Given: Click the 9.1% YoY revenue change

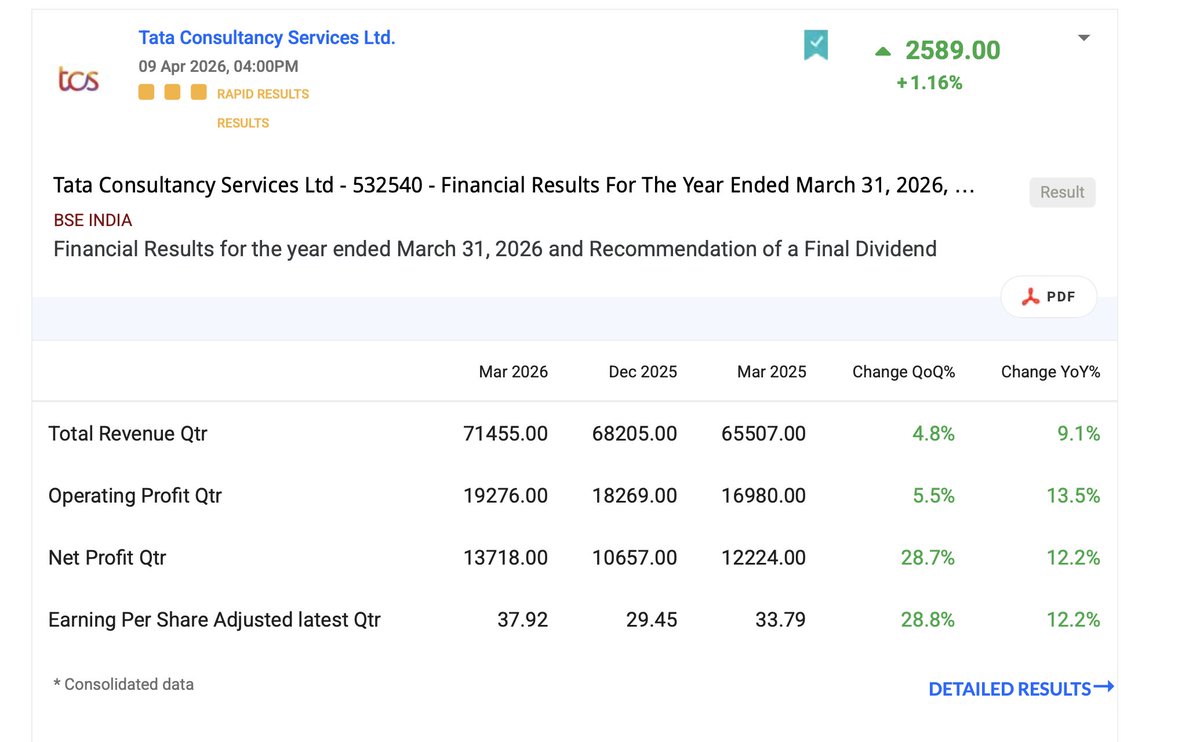Looking at the screenshot, I should point(1079,434).
